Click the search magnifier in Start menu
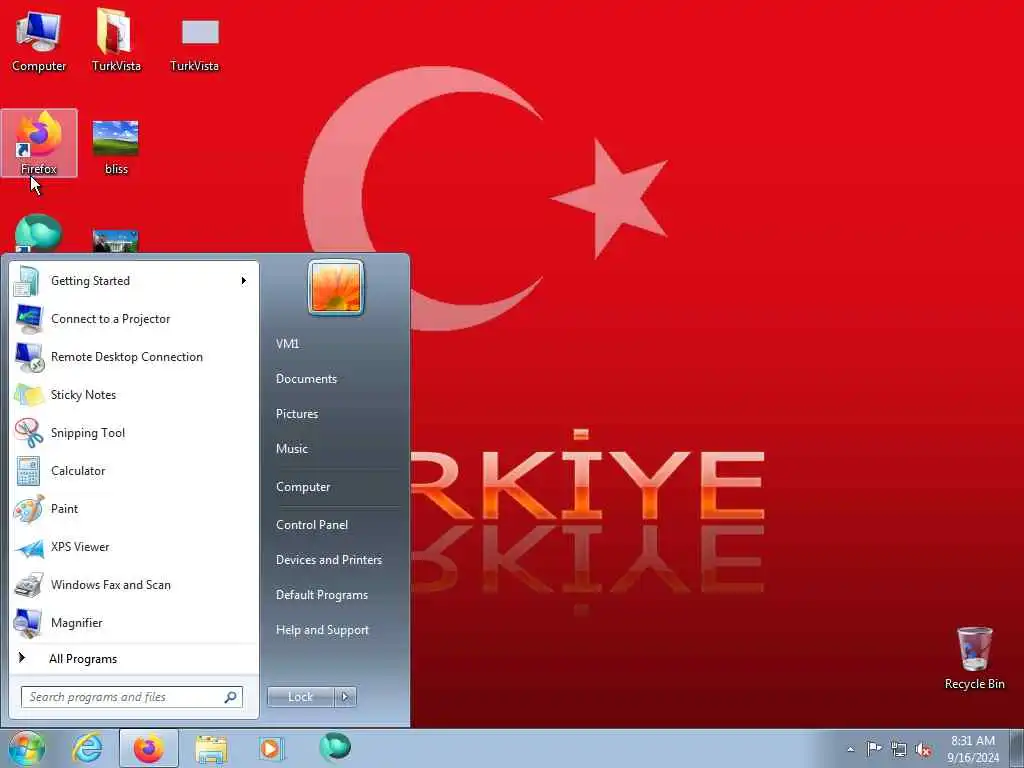 231,697
